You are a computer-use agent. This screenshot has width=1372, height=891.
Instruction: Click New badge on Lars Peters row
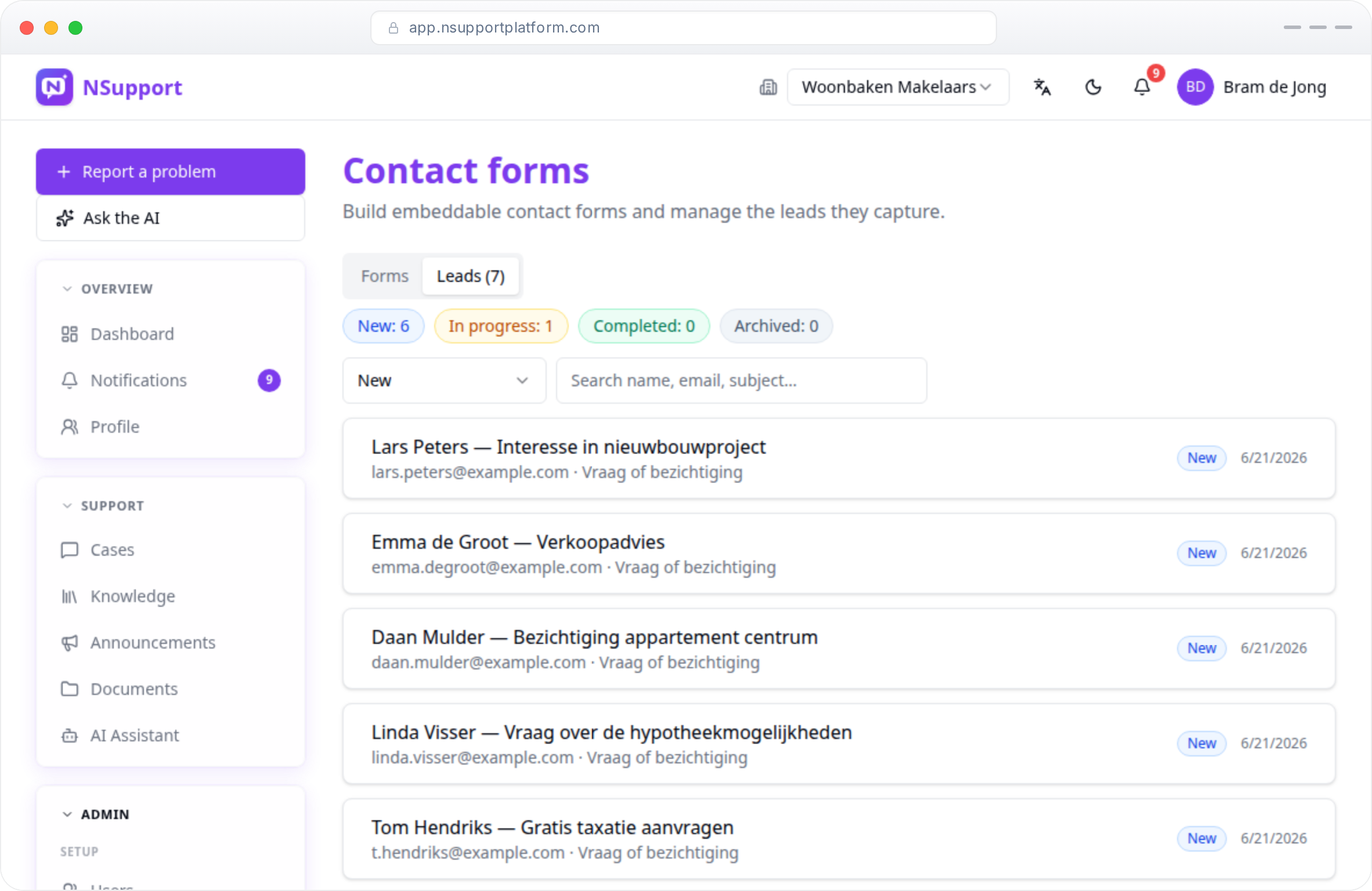pyautogui.click(x=1201, y=458)
